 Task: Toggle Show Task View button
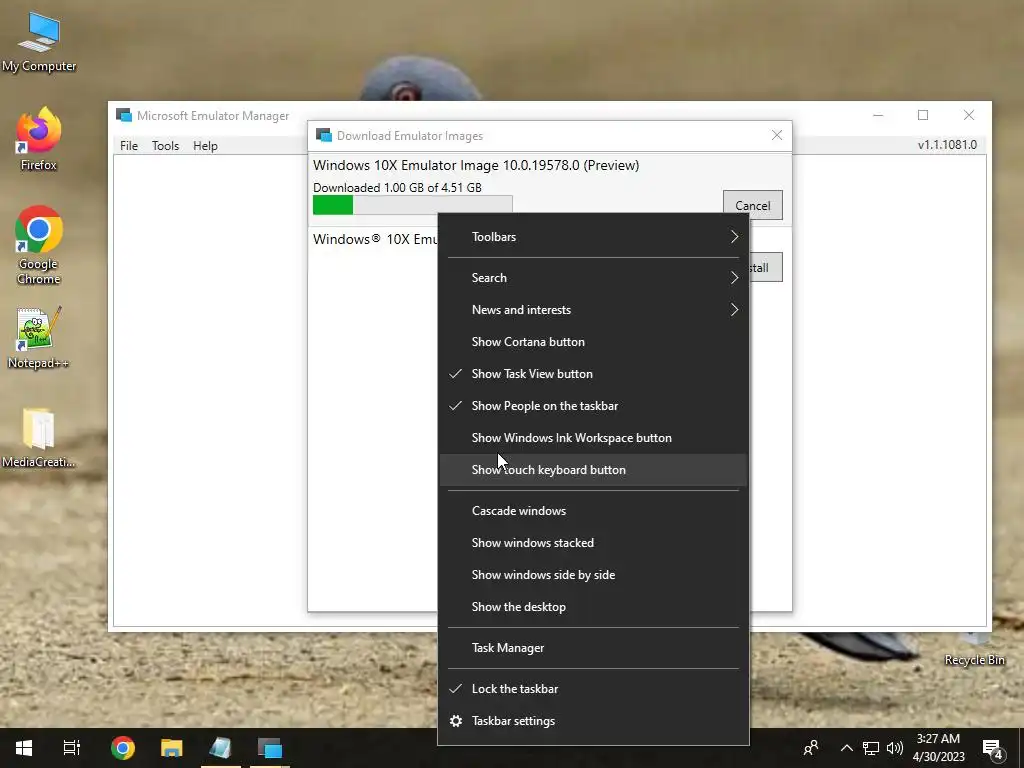click(593, 374)
